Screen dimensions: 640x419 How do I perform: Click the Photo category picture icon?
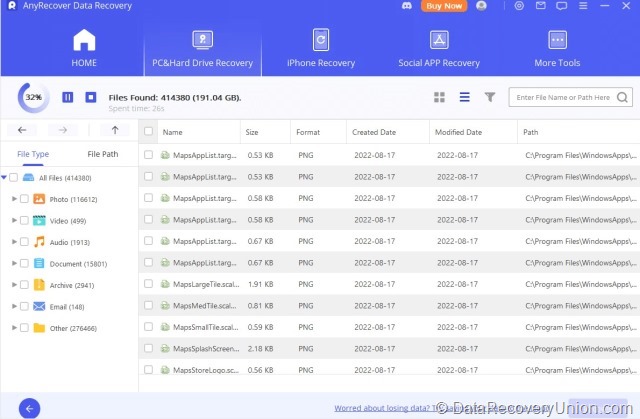click(39, 199)
